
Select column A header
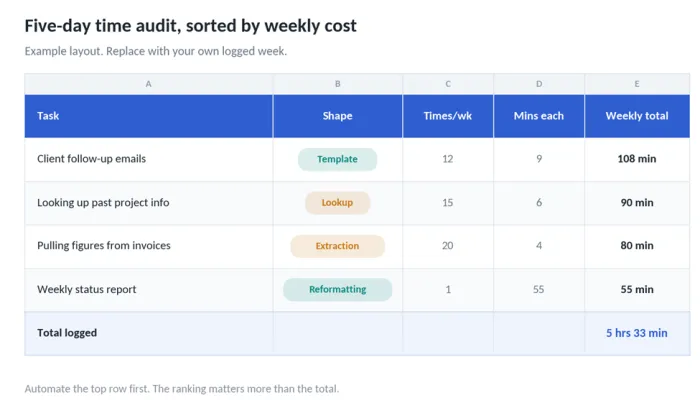tap(149, 84)
